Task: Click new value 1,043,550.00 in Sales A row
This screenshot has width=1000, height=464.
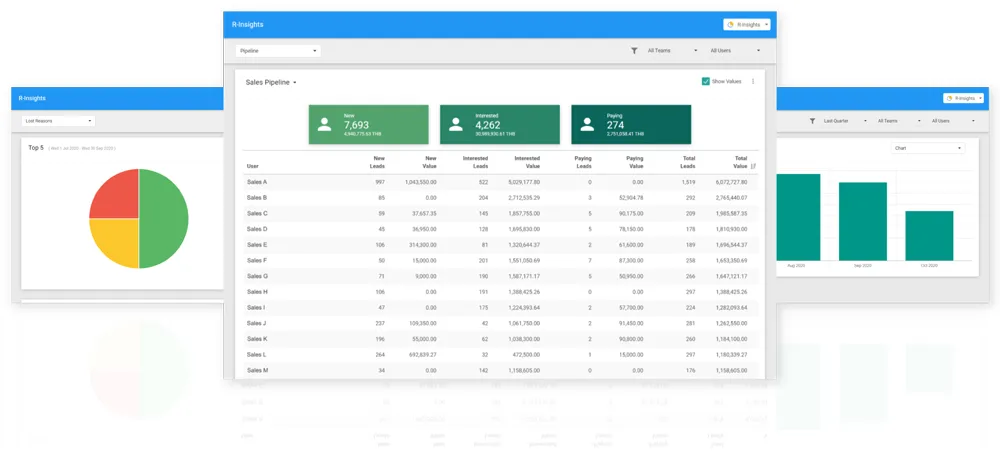Action: pos(421,182)
